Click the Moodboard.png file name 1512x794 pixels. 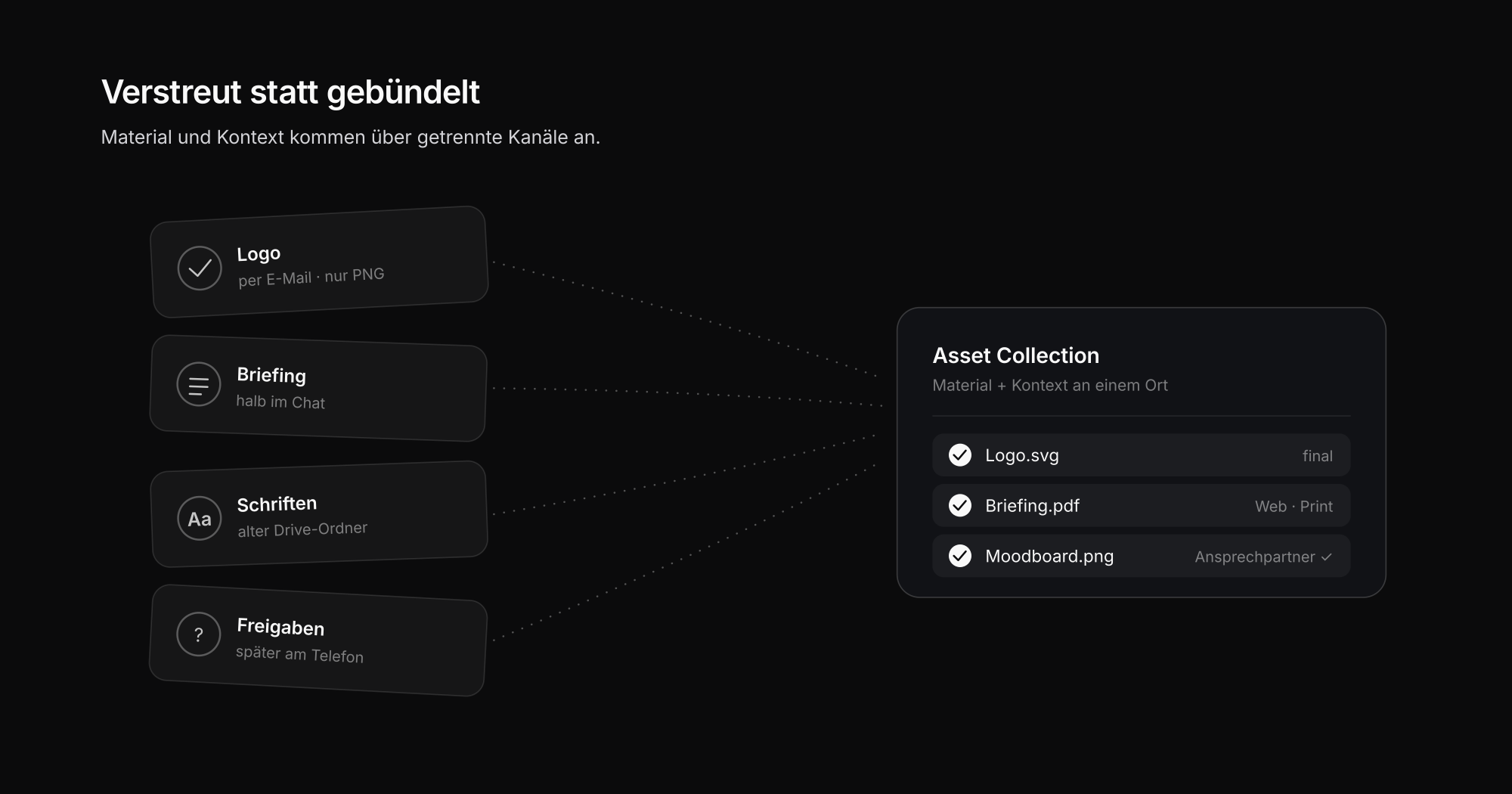coord(1049,557)
